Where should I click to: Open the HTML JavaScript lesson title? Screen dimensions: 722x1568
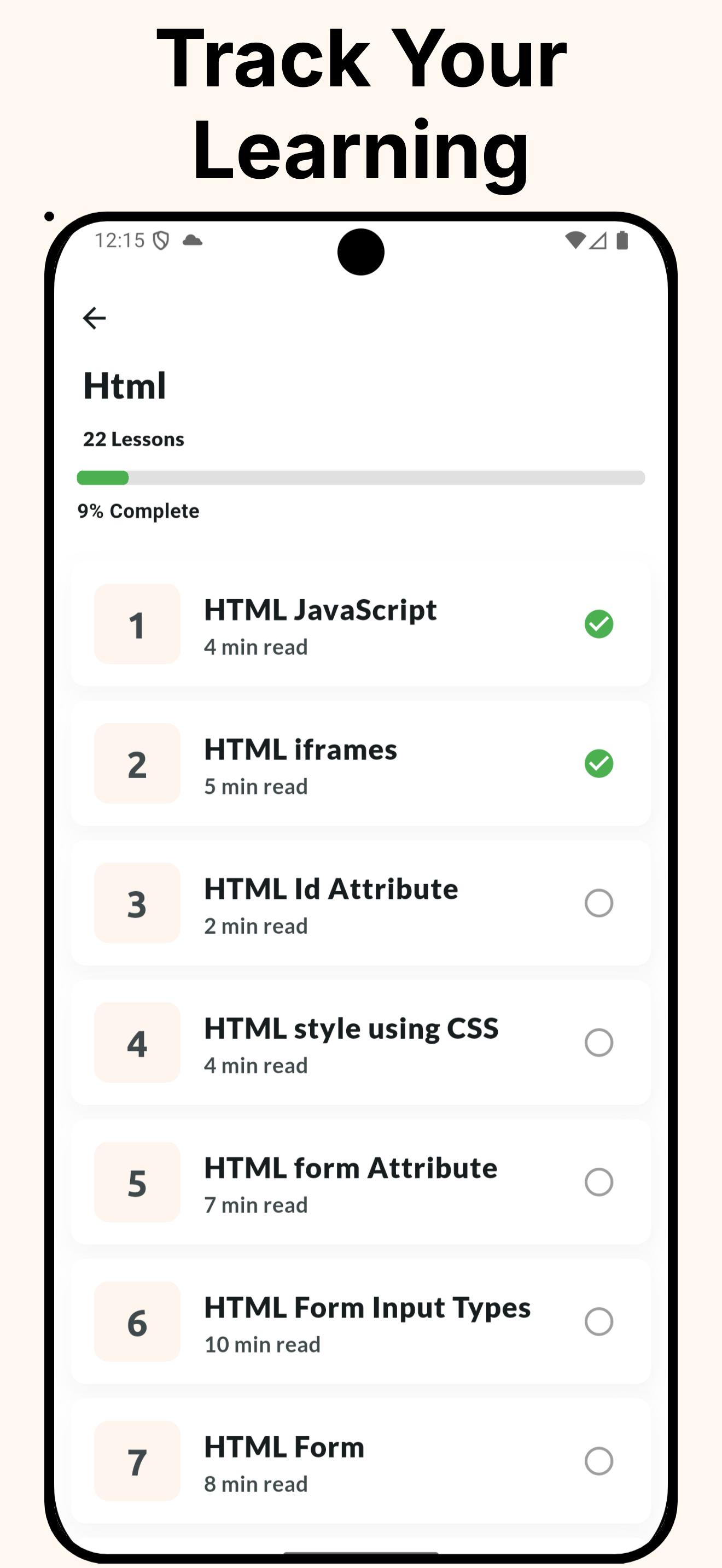(x=320, y=610)
